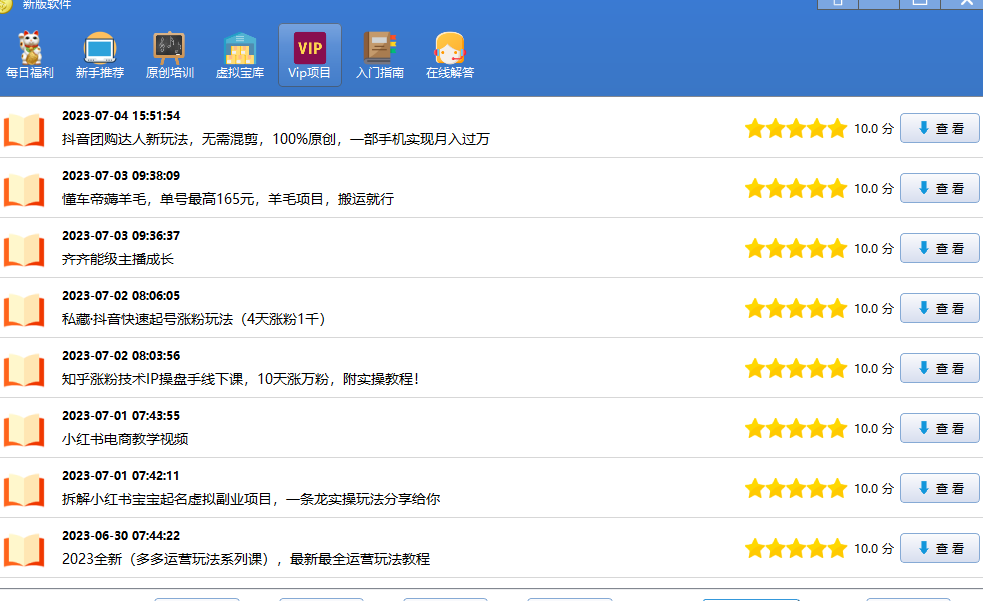Click timestamp 2023-07-02 08:03:56

click(x=121, y=356)
